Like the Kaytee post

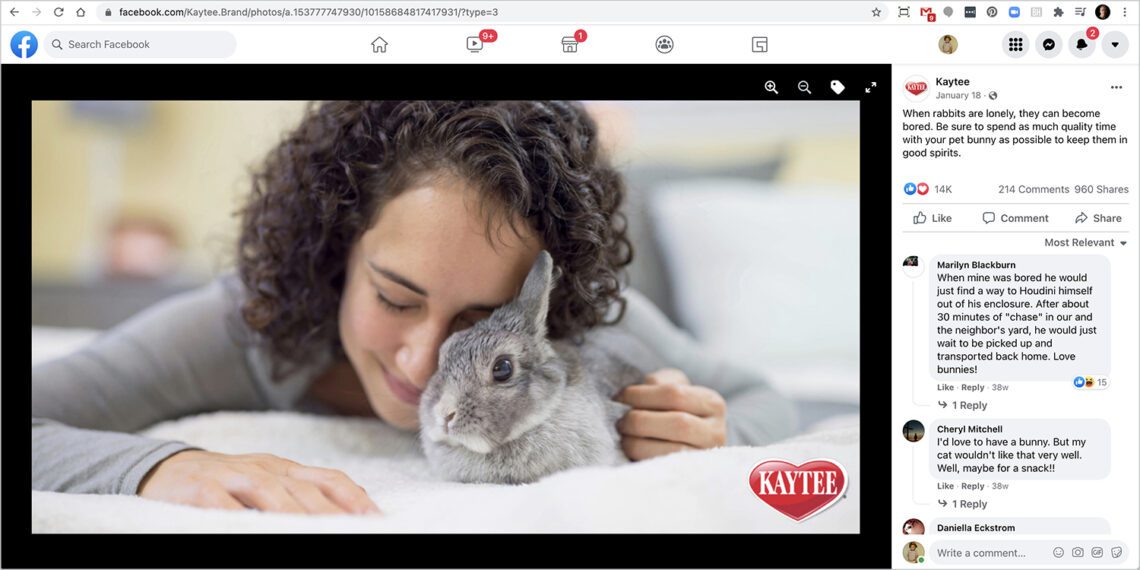(933, 218)
